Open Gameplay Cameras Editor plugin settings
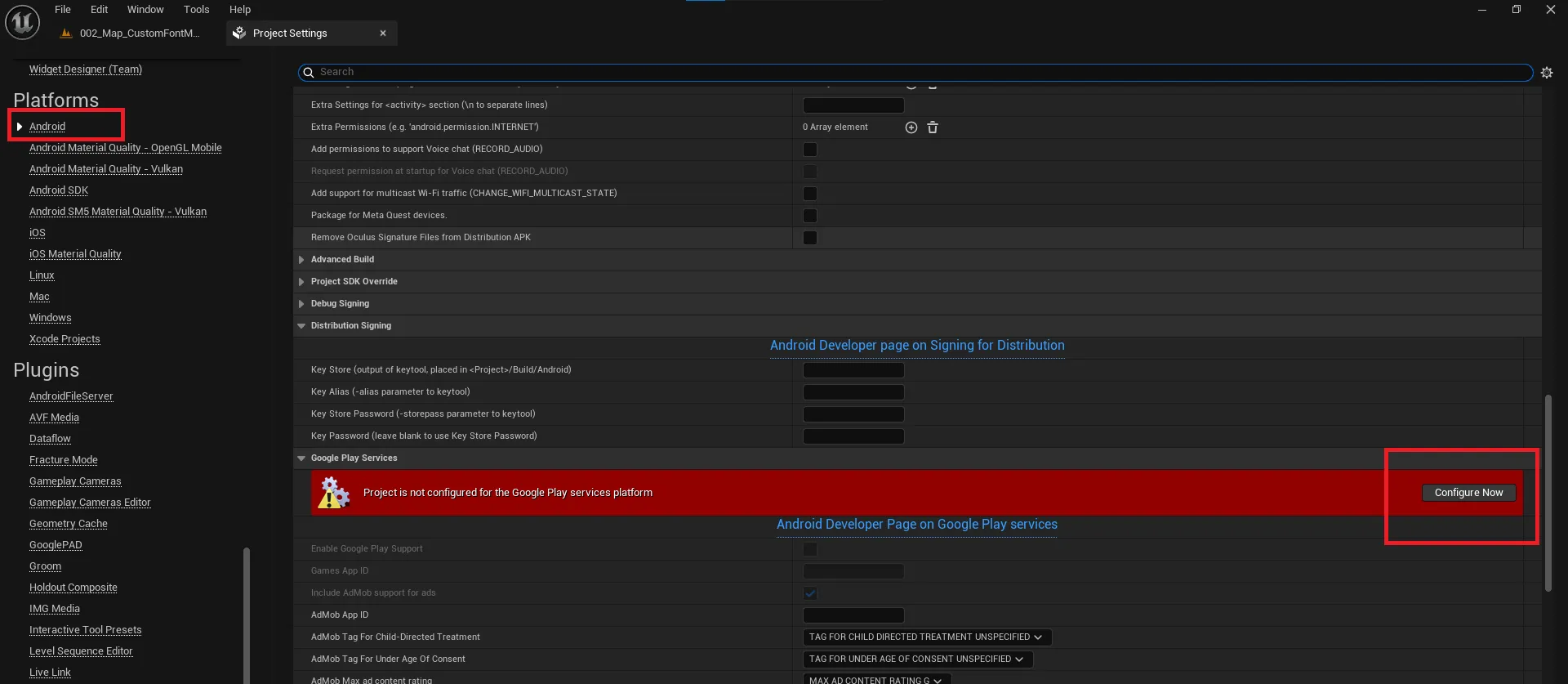1568x684 pixels. 90,503
